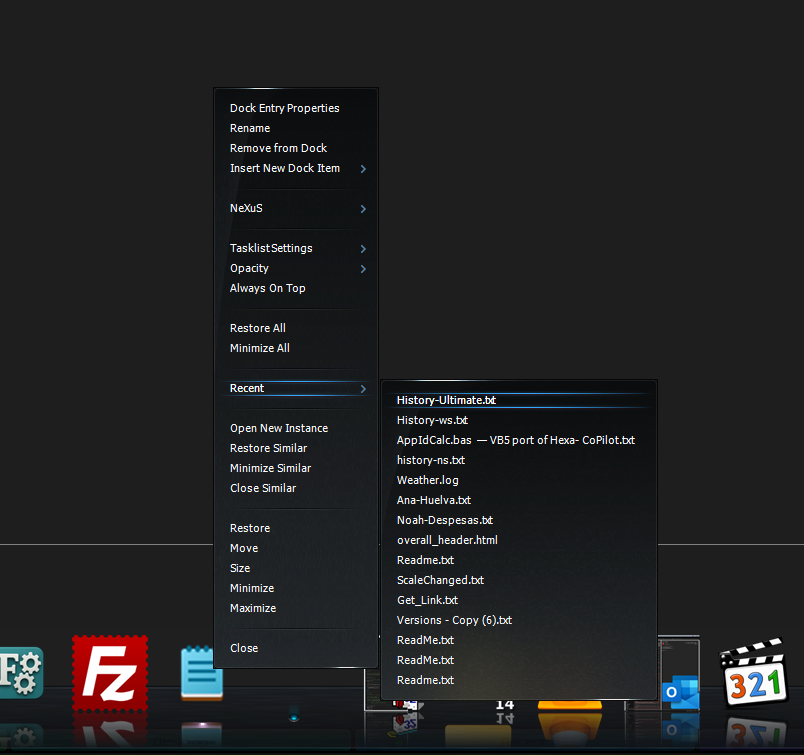Image resolution: width=804 pixels, height=756 pixels.
Task: Open recent file Weather.log
Action: pos(427,480)
